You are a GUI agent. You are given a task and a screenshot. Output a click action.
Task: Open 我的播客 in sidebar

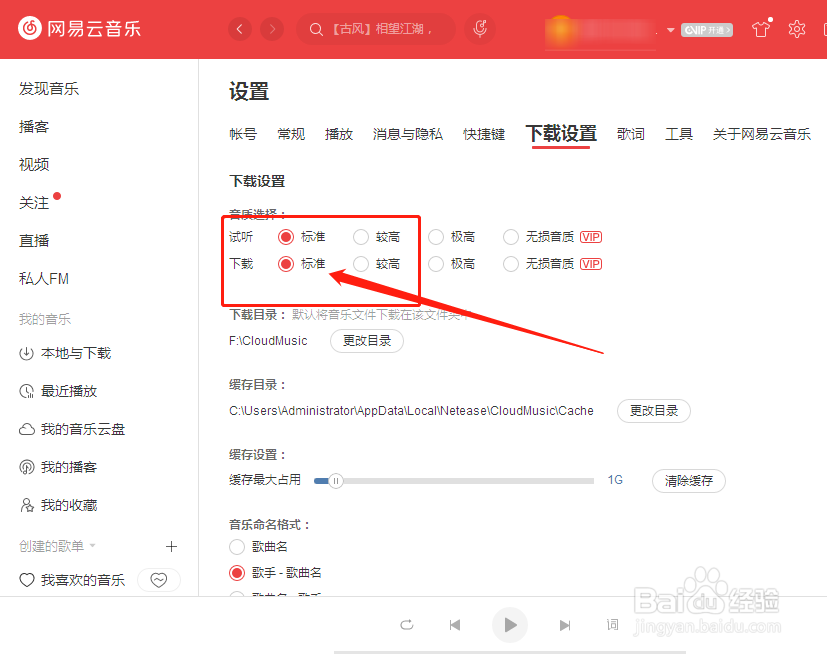pyautogui.click(x=58, y=467)
